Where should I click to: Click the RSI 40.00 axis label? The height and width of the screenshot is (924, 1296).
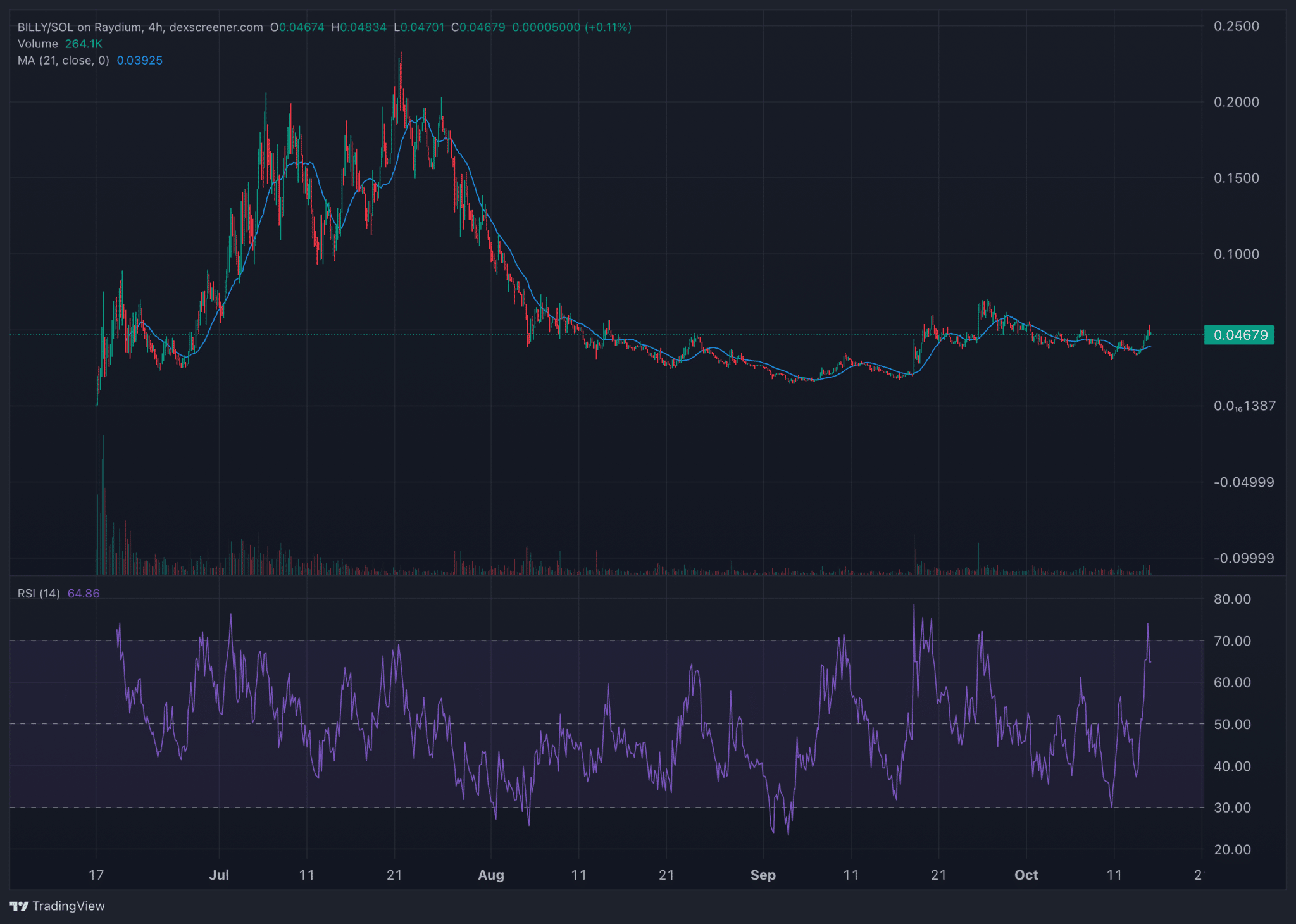click(x=1232, y=766)
